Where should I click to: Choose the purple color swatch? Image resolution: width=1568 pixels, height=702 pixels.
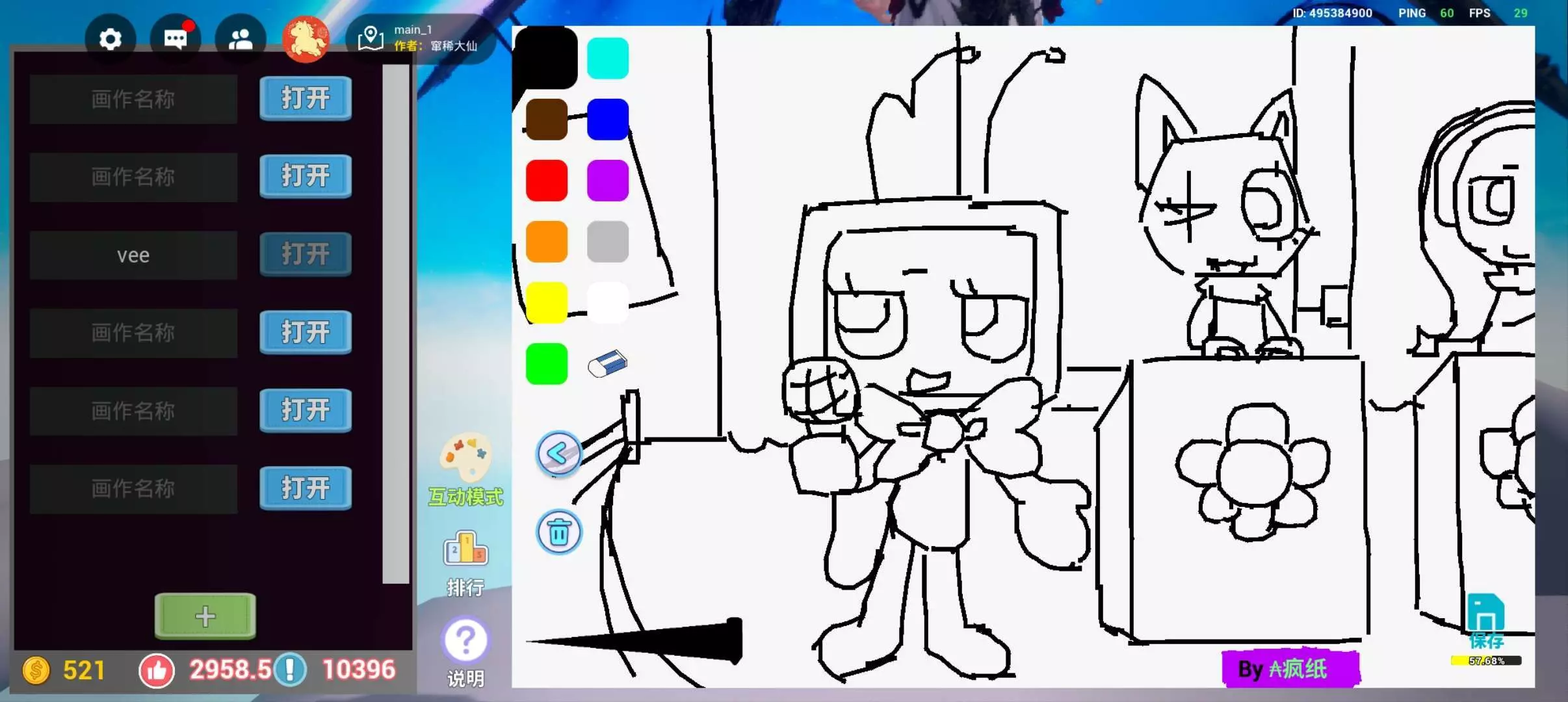pos(607,181)
